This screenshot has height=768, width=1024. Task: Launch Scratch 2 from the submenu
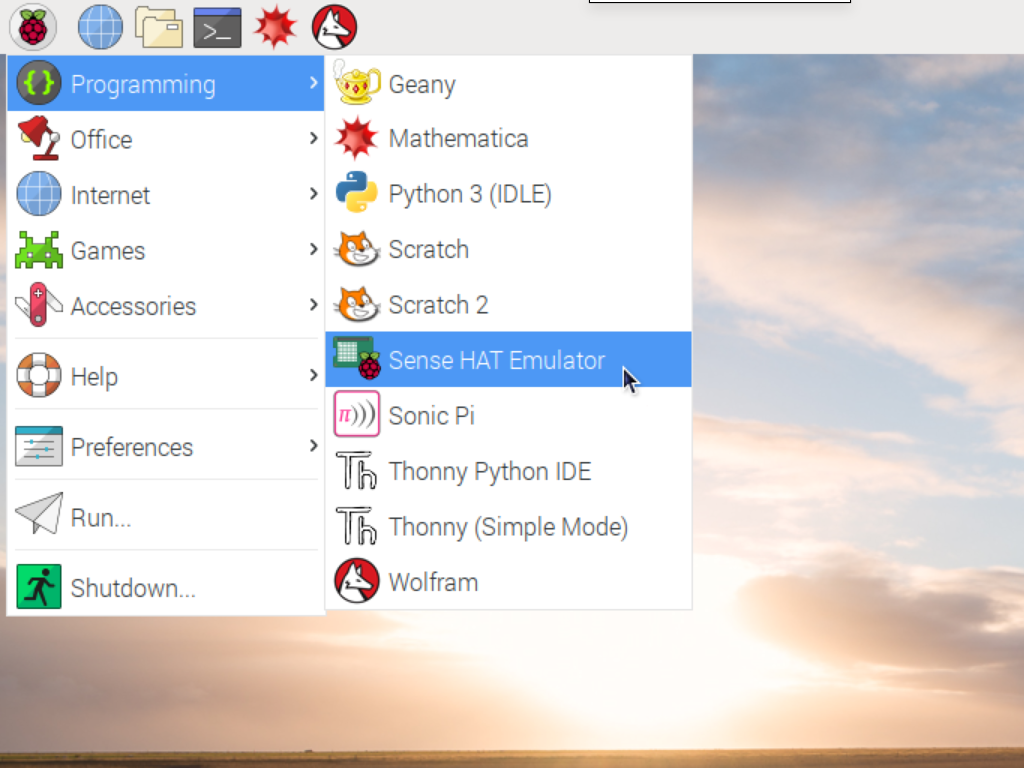pyautogui.click(x=509, y=304)
